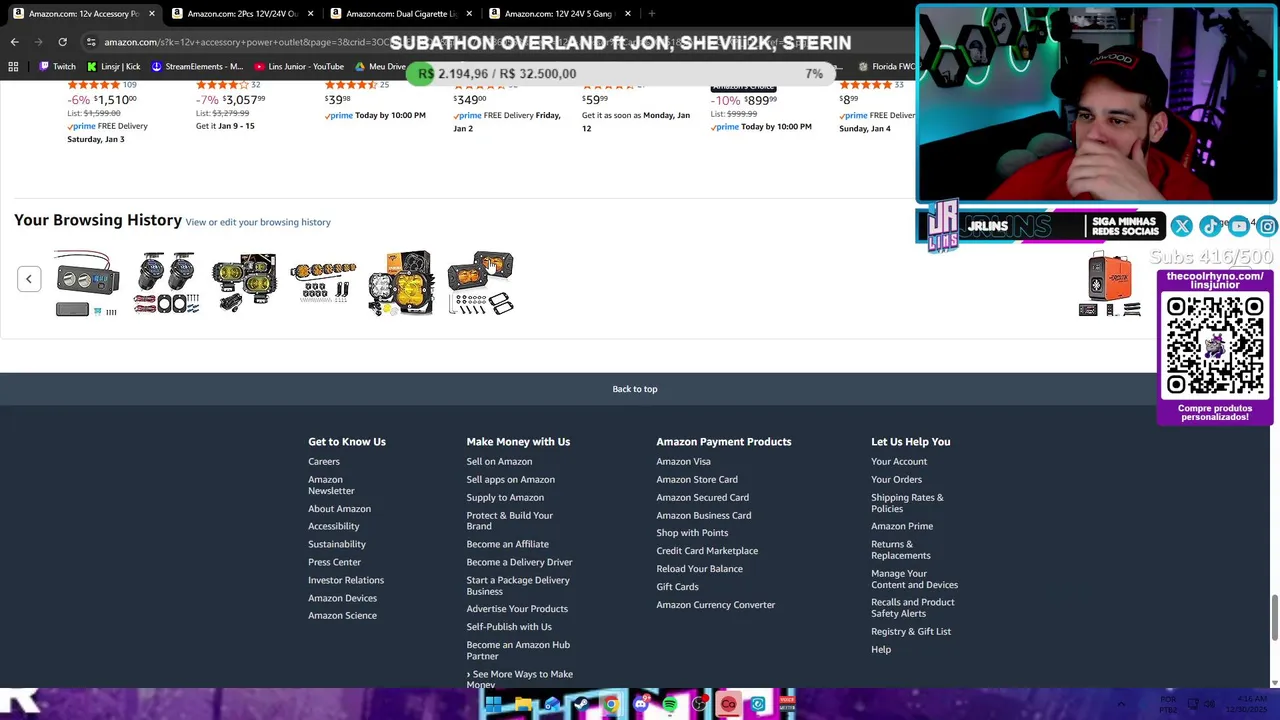The height and width of the screenshot is (720, 1280).
Task: Open the Registry & Gift List link
Action: (911, 632)
